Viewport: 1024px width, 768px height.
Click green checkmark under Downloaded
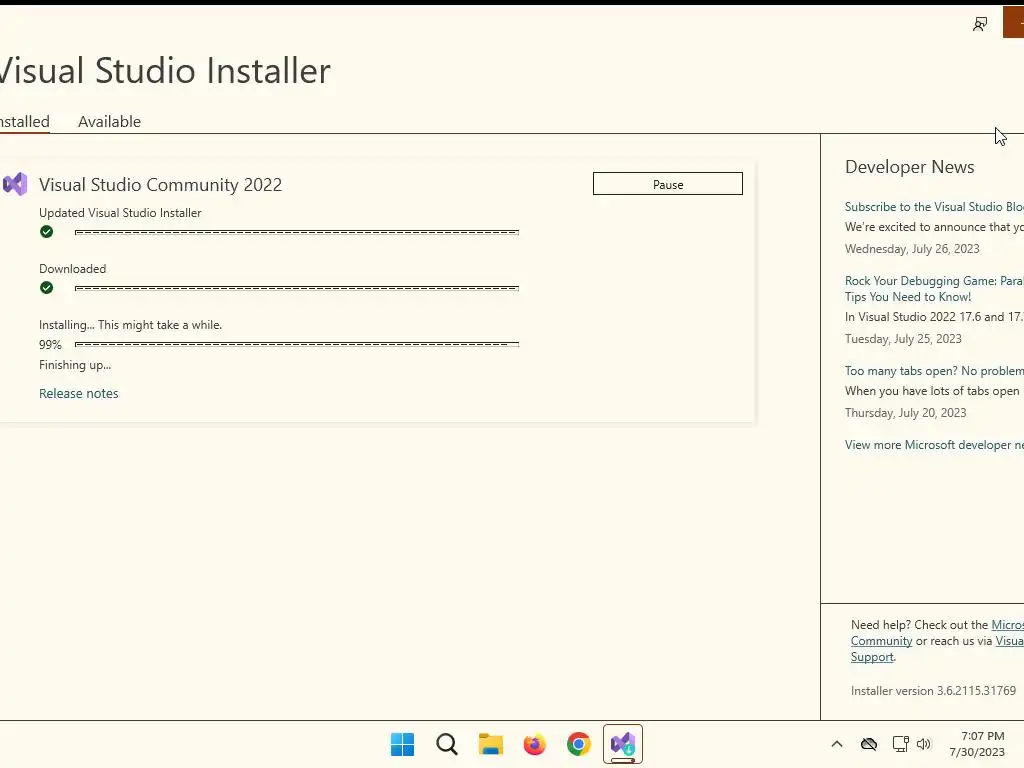(46, 287)
